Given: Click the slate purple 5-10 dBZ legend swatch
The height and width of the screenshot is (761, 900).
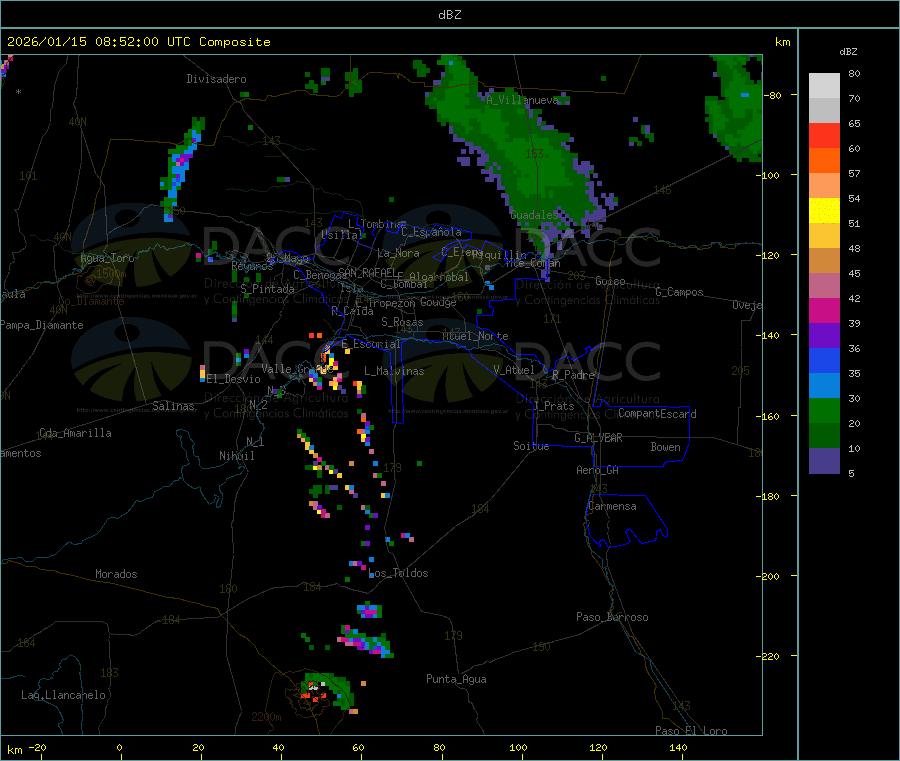Looking at the screenshot, I should click(824, 461).
